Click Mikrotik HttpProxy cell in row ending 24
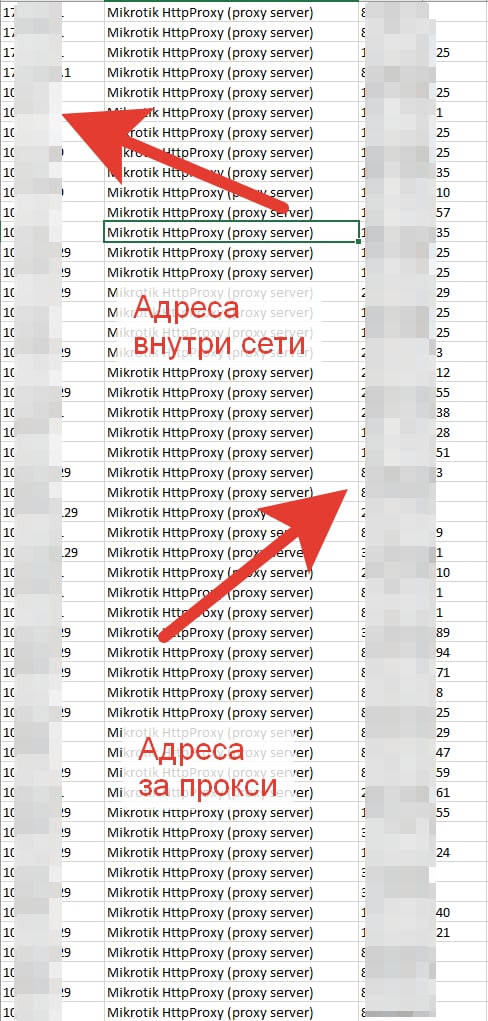Image resolution: width=488 pixels, height=1021 pixels. tap(231, 852)
